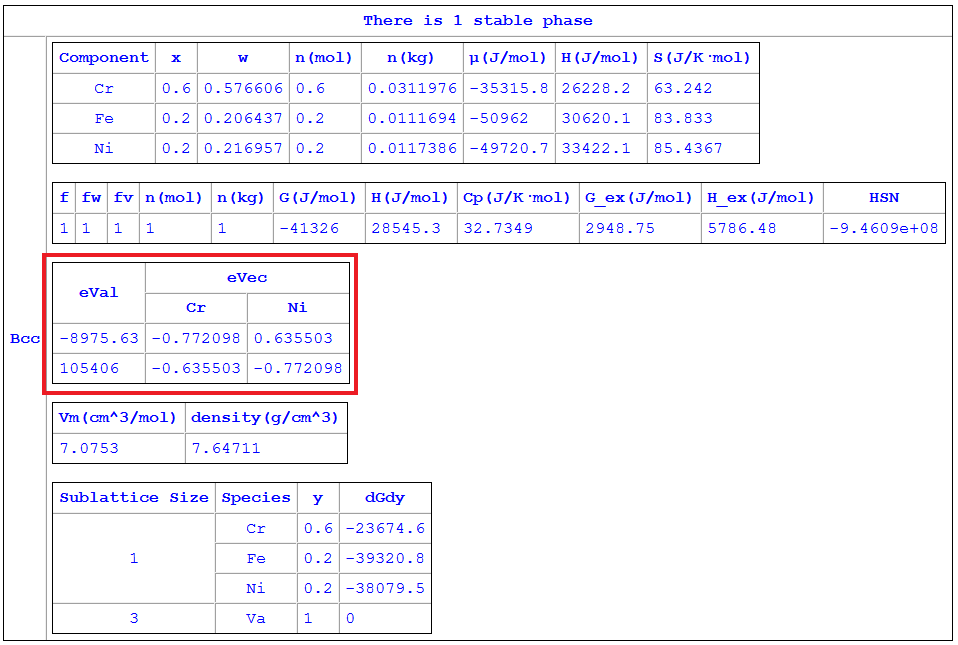Click the 'Sublattice Size' column header
958x645 pixels.
click(134, 498)
